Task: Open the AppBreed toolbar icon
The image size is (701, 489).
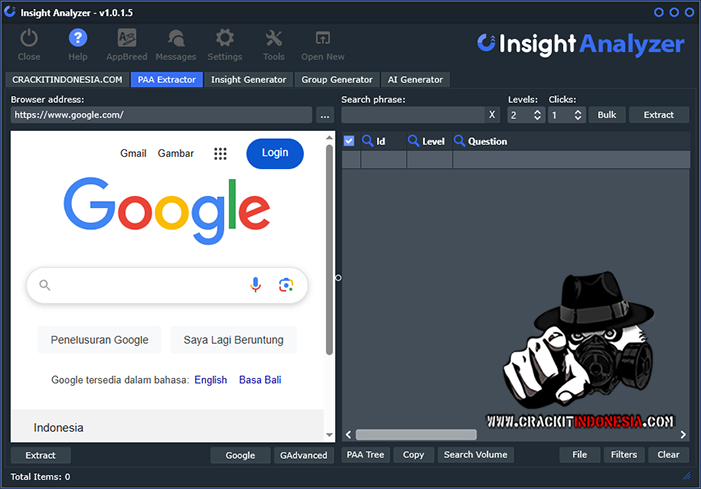Action: pos(127,39)
